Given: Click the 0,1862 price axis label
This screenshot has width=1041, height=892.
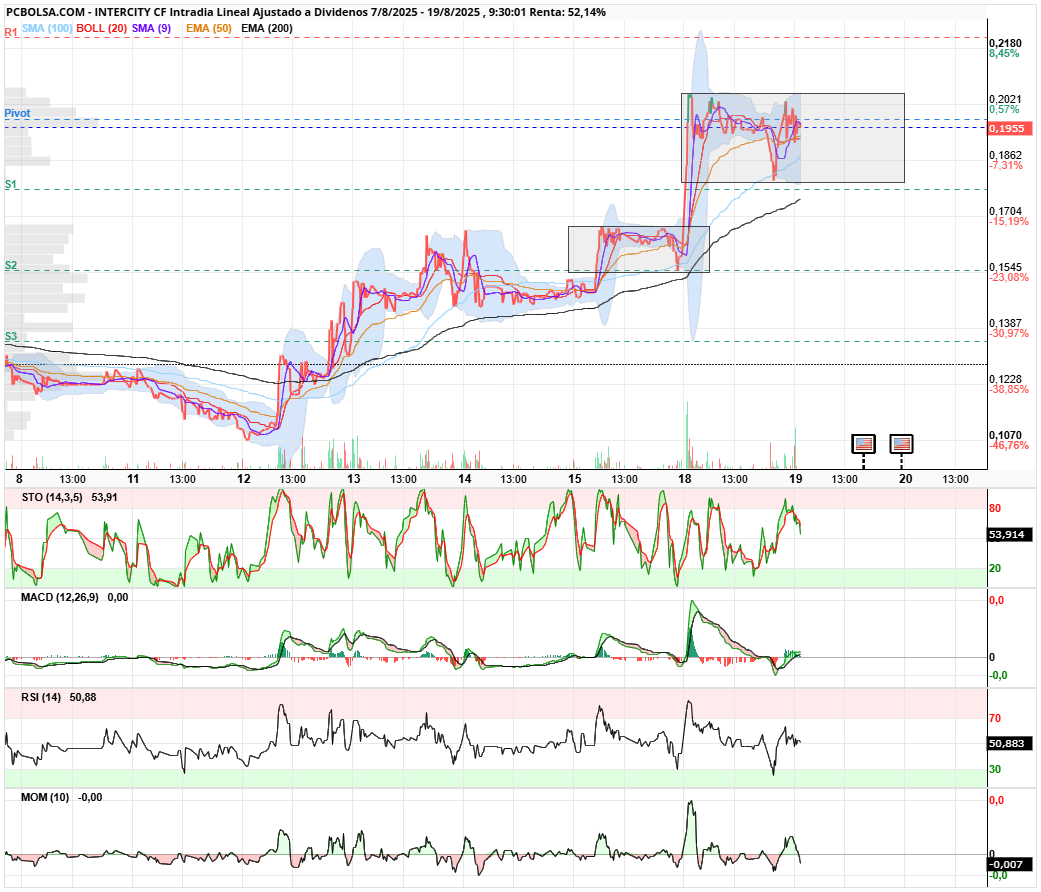Looking at the screenshot, I should click(x=1005, y=155).
